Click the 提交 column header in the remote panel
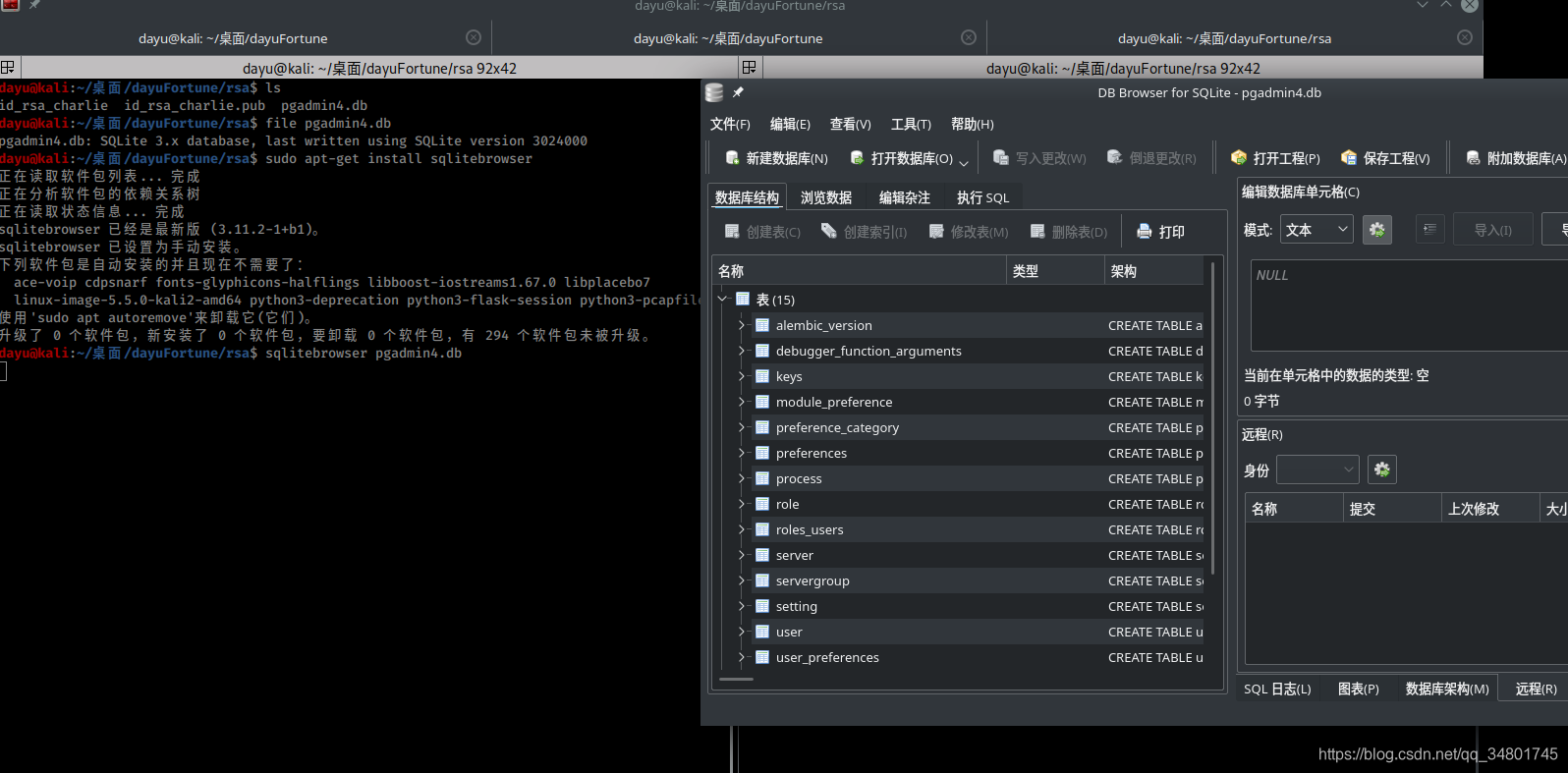 click(x=1392, y=509)
